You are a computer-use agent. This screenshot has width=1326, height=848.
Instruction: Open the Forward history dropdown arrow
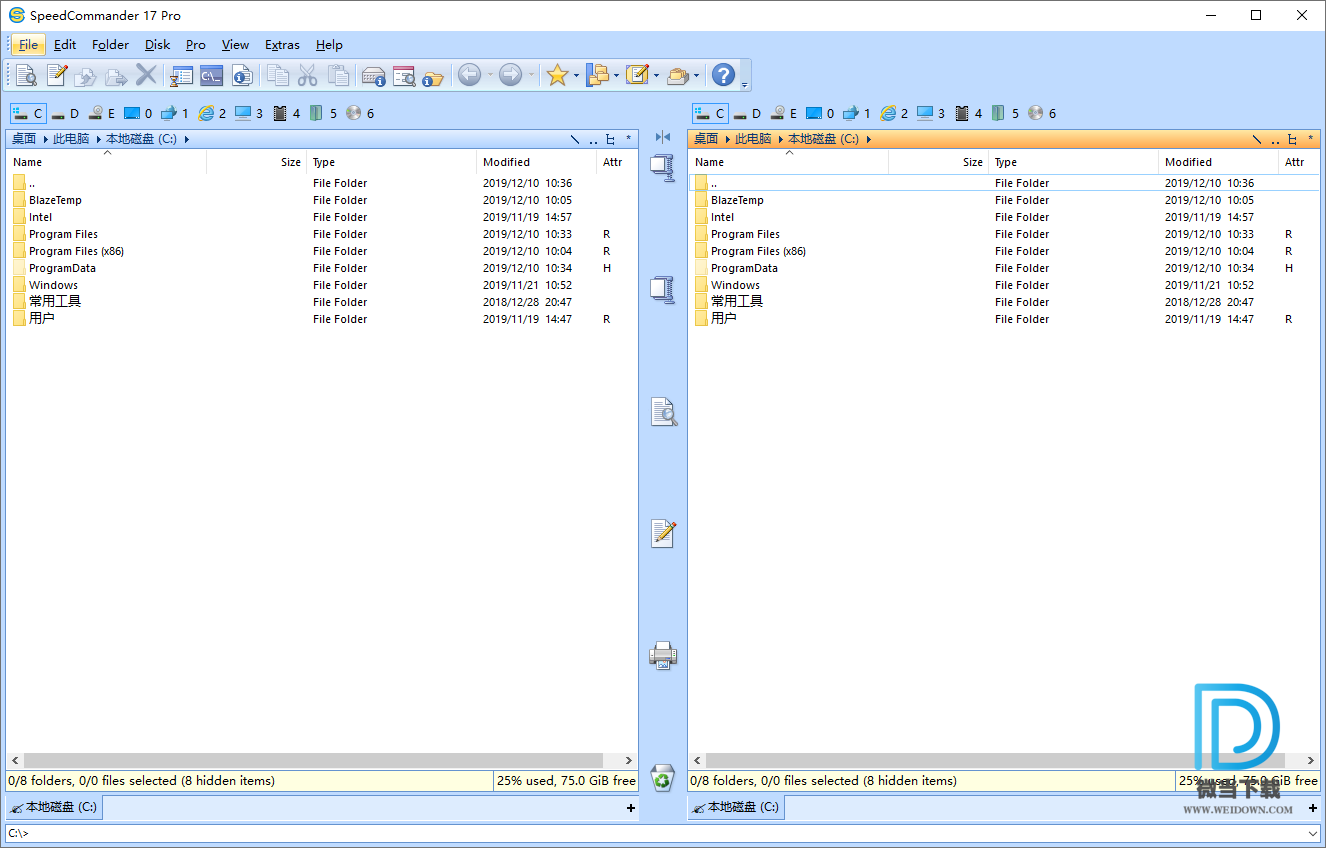[531, 76]
